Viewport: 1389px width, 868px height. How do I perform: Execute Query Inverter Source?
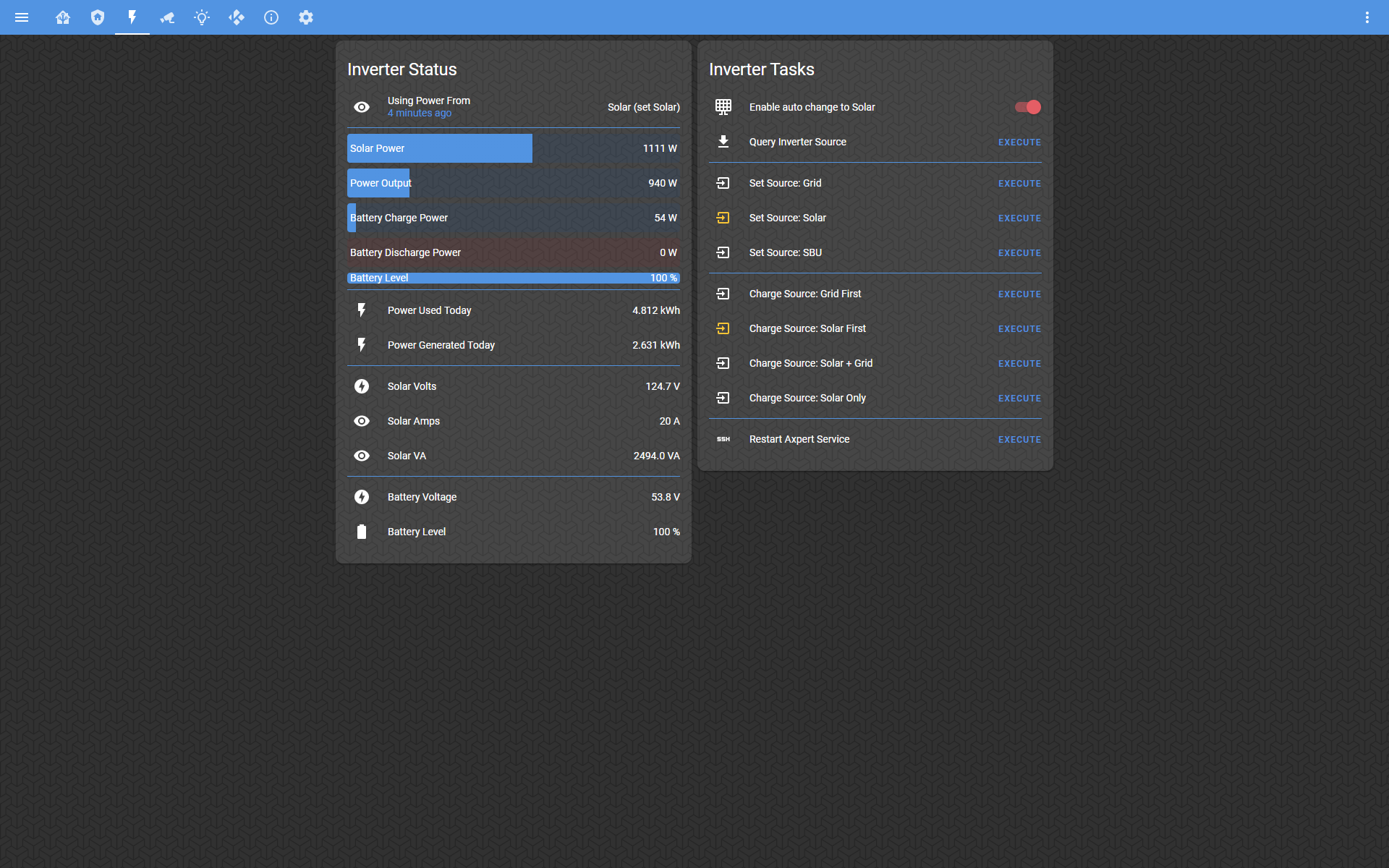tap(1019, 142)
